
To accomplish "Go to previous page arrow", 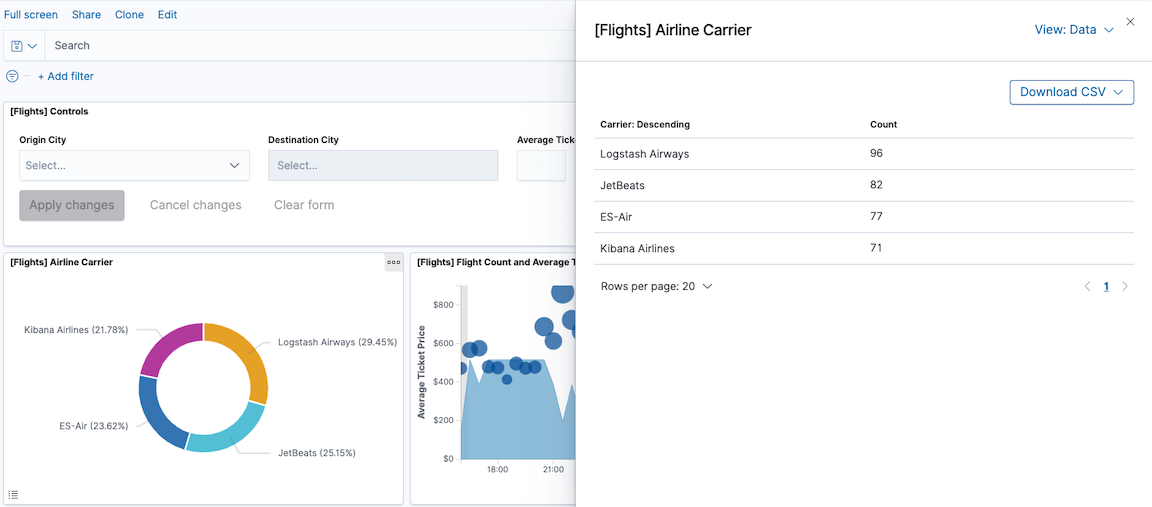I will (1088, 287).
